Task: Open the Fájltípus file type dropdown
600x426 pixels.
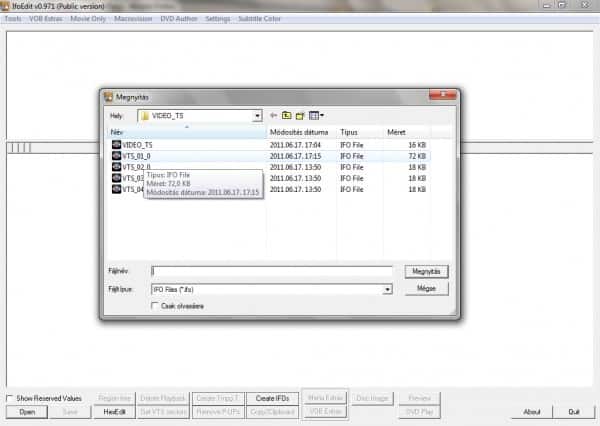Action: coord(387,289)
